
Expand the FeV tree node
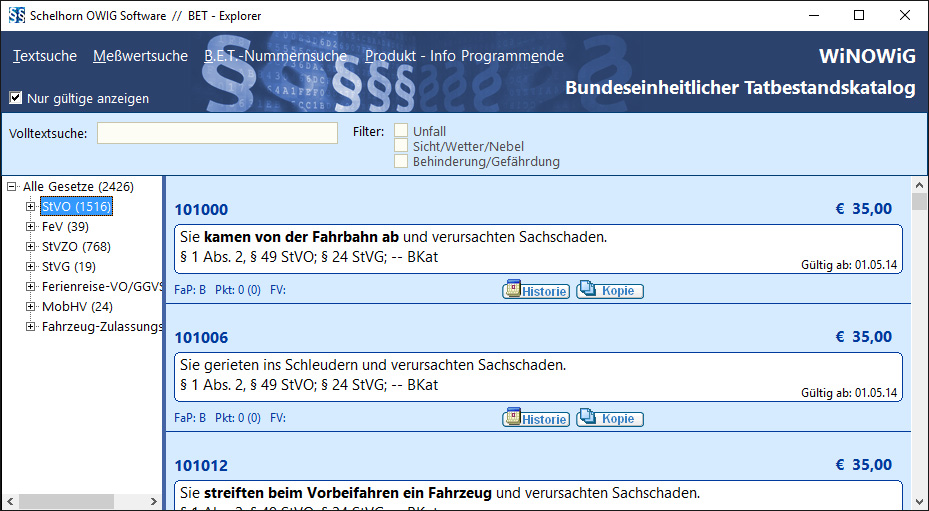[x=31, y=227]
